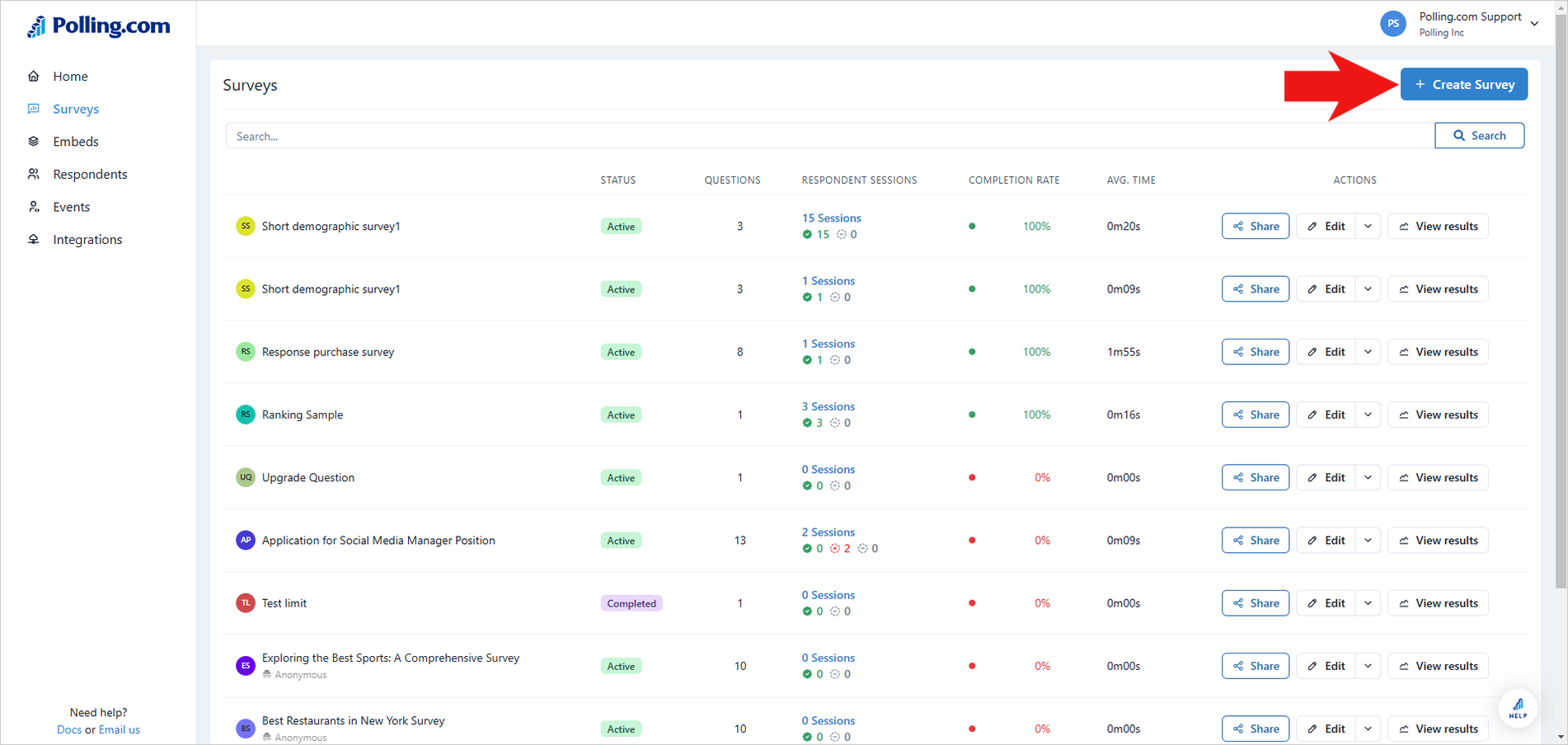Image resolution: width=1568 pixels, height=745 pixels.
Task: View results for Upgrade Question
Action: click(x=1438, y=477)
